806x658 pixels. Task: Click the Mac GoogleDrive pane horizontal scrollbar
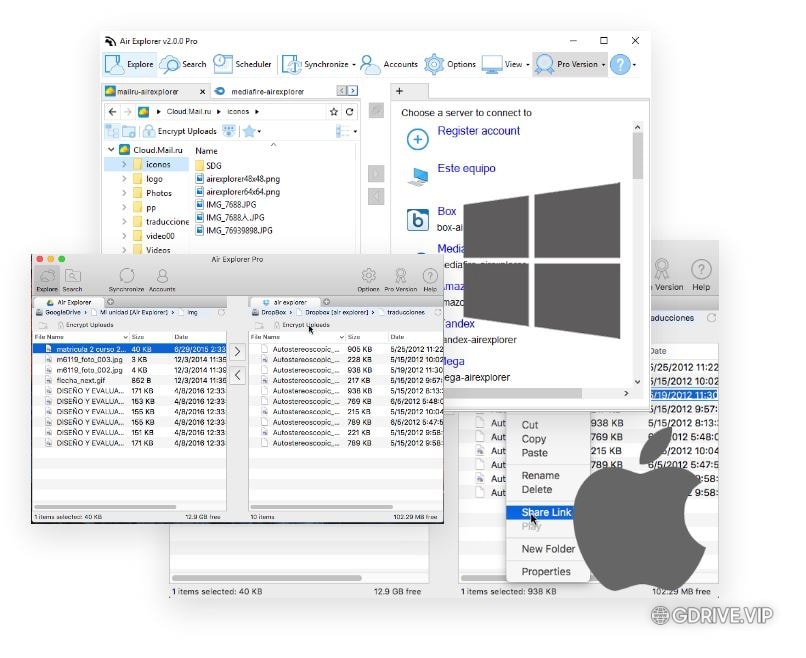[105, 507]
